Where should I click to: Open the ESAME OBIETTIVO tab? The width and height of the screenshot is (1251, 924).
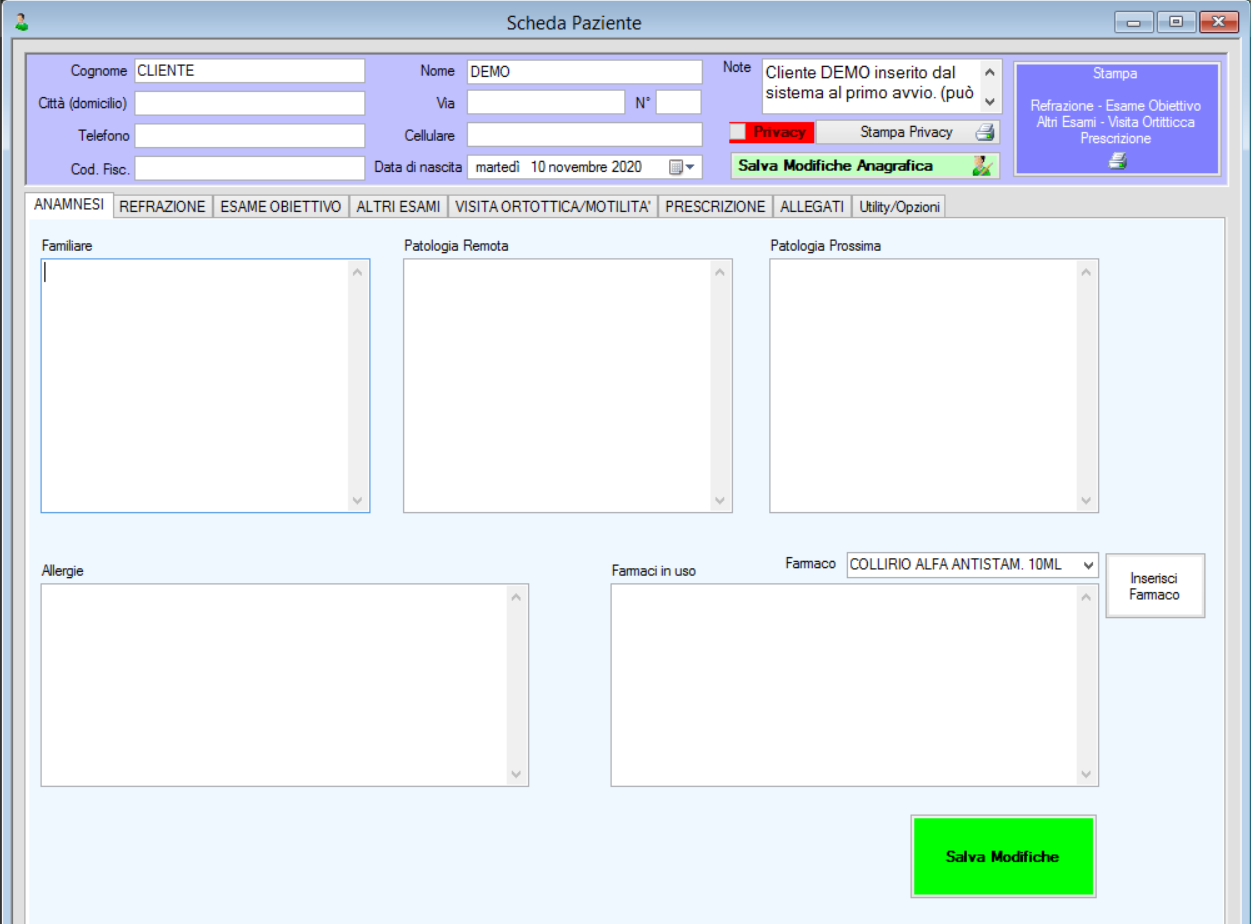(280, 206)
